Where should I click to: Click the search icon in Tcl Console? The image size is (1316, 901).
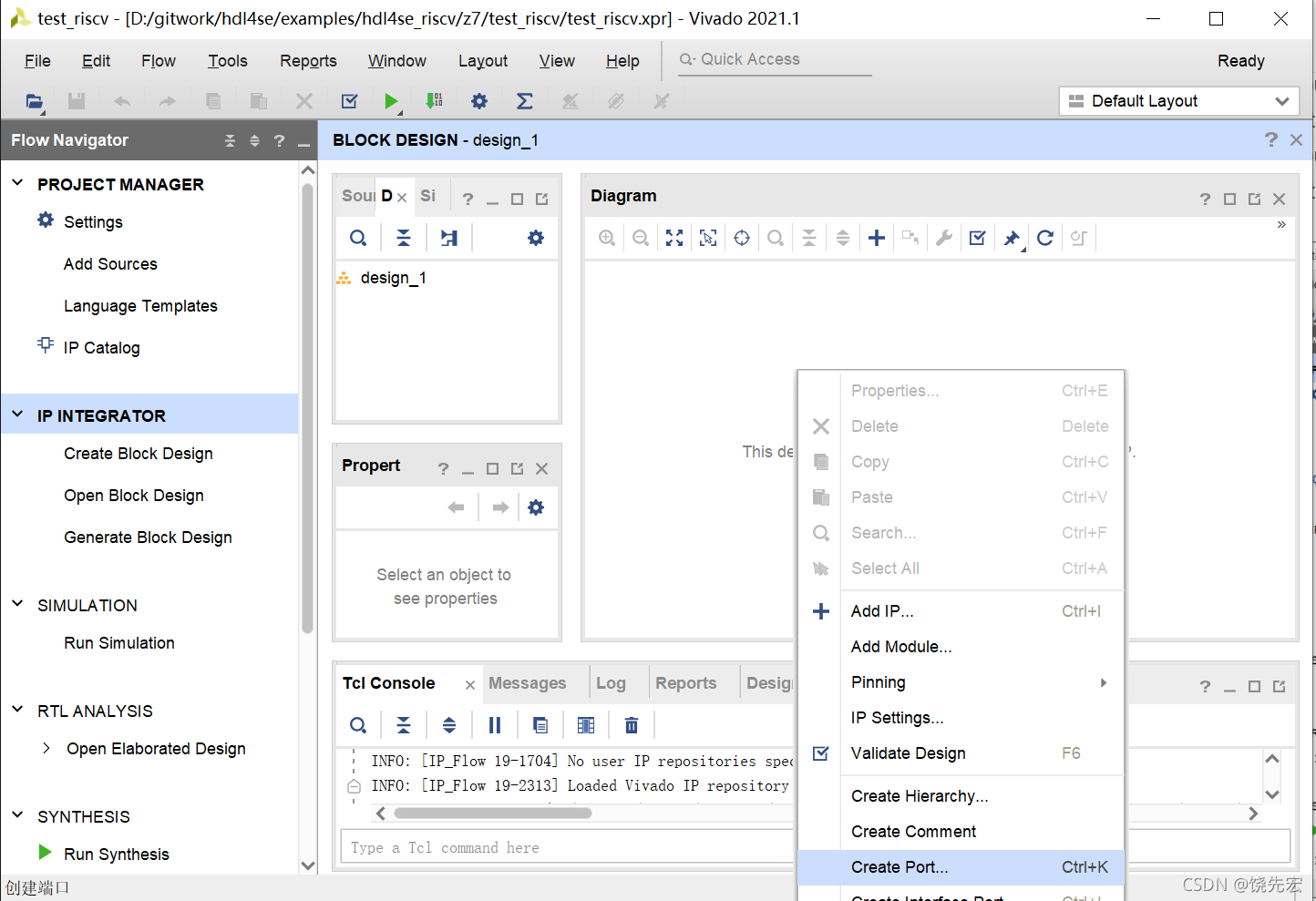(x=358, y=725)
